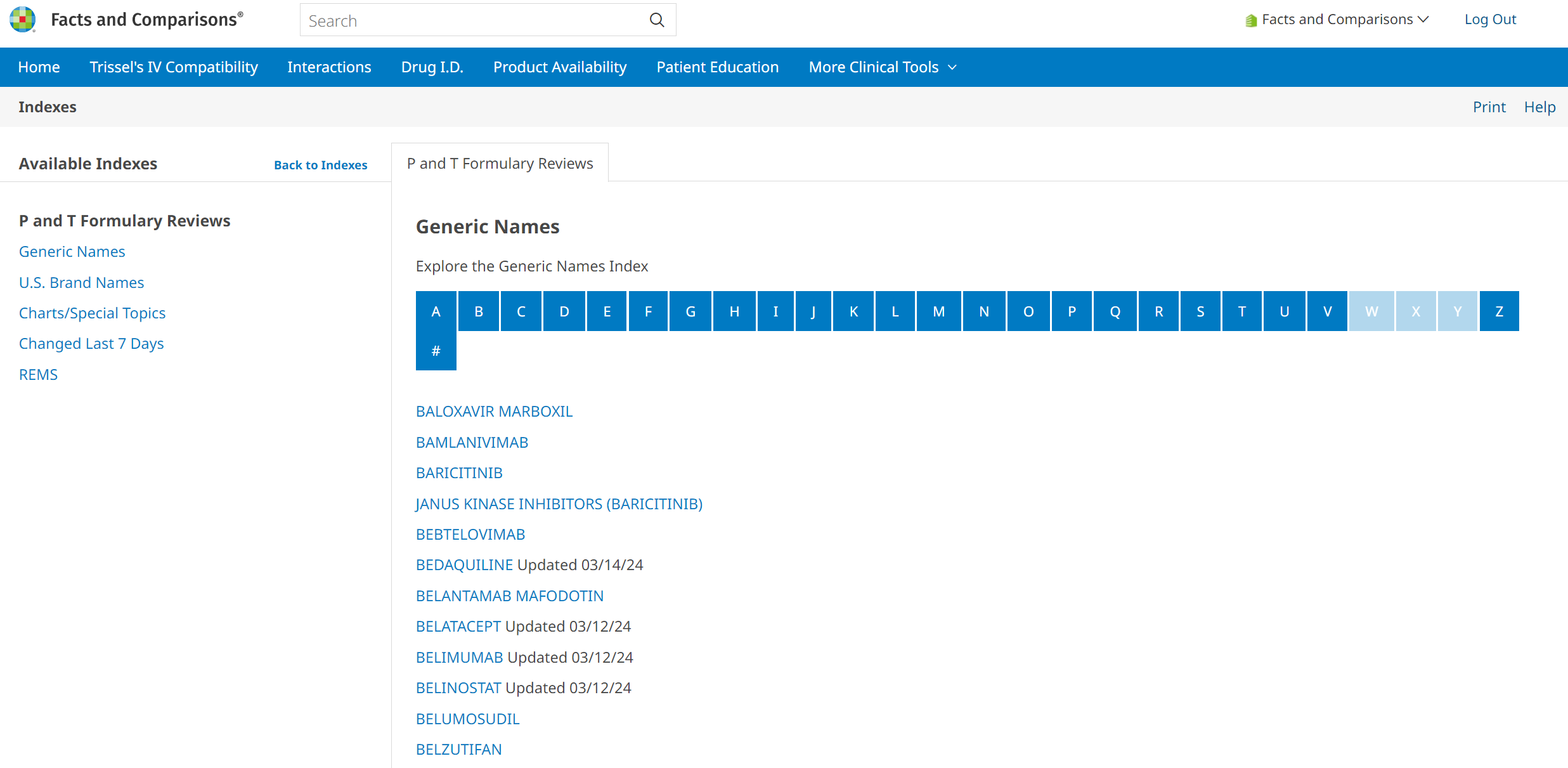Expand the More Clinical Tools menu

tap(882, 67)
